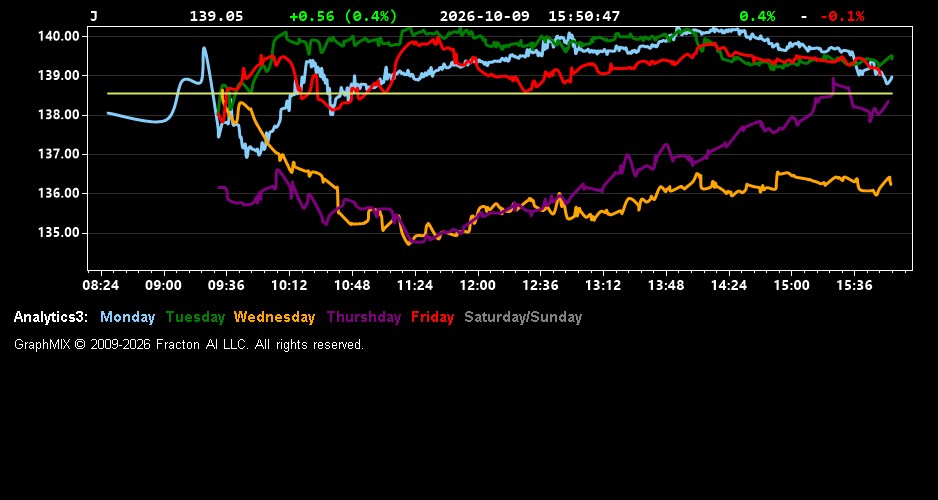
Task: Click the Thurshday legend label
Action: (x=364, y=318)
